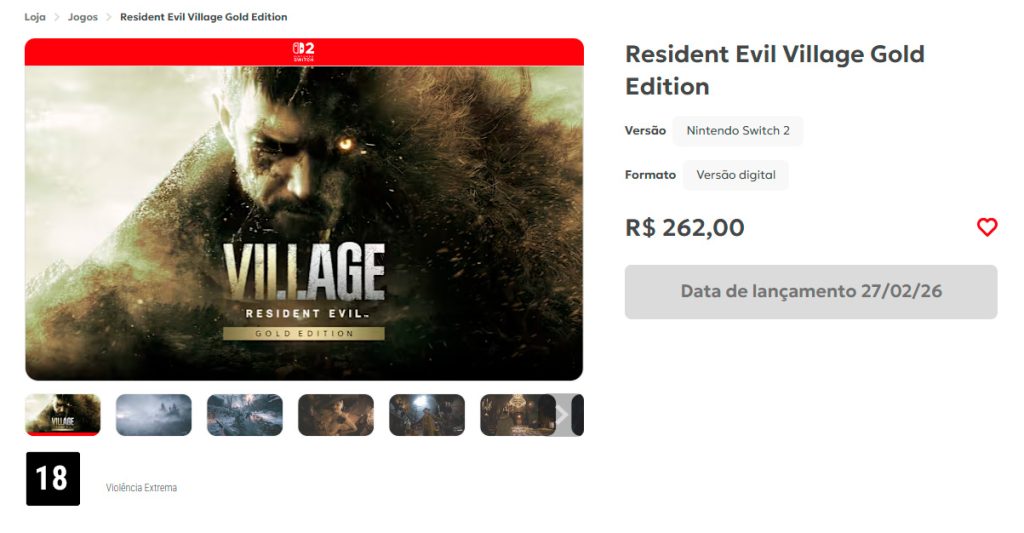1024x533 pixels.
Task: Click the 18 age rating badge
Action: (x=53, y=478)
